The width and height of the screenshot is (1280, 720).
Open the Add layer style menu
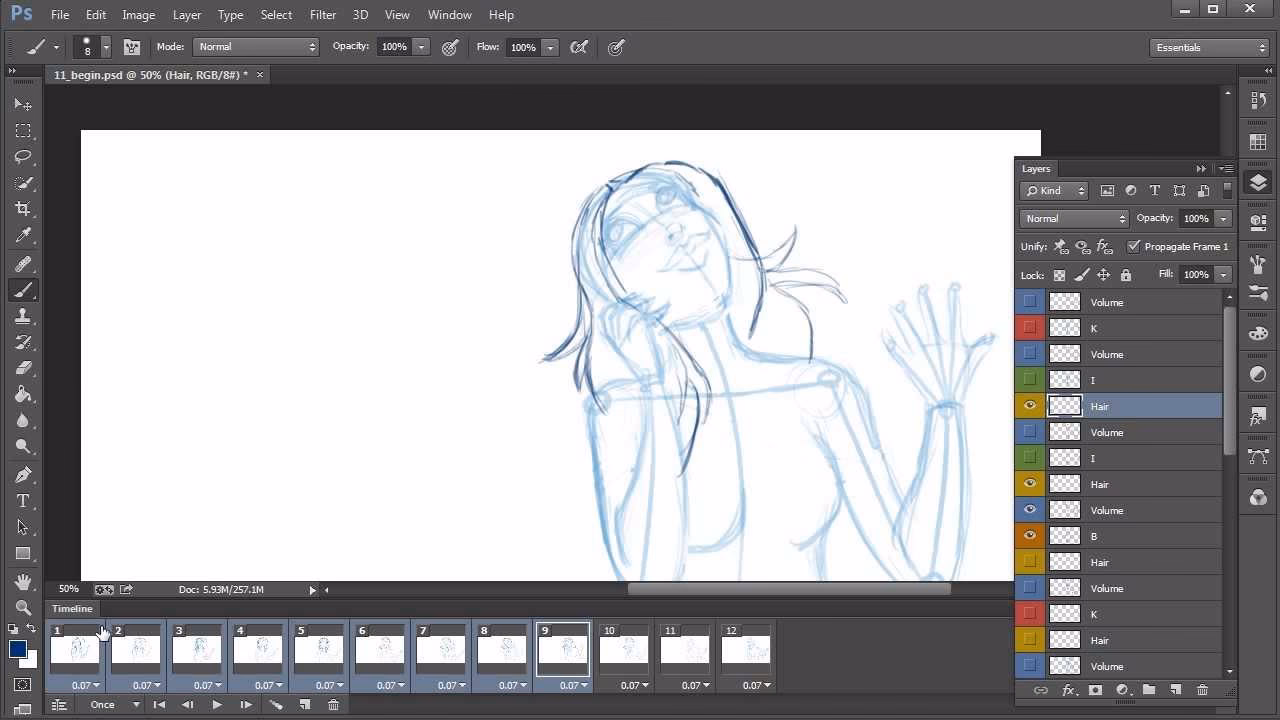click(x=1069, y=690)
